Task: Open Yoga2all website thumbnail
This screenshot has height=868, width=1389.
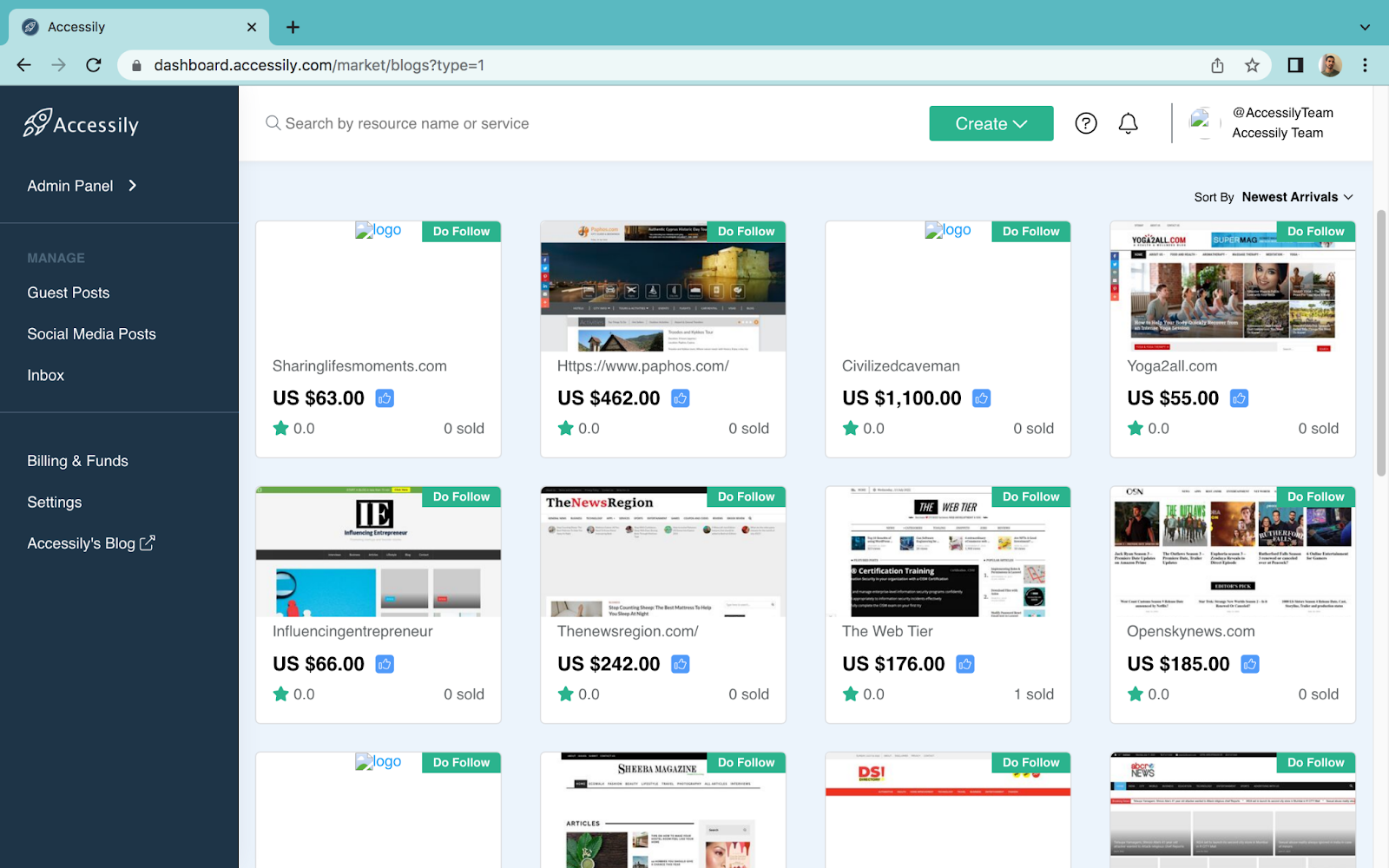Action: (x=1233, y=286)
